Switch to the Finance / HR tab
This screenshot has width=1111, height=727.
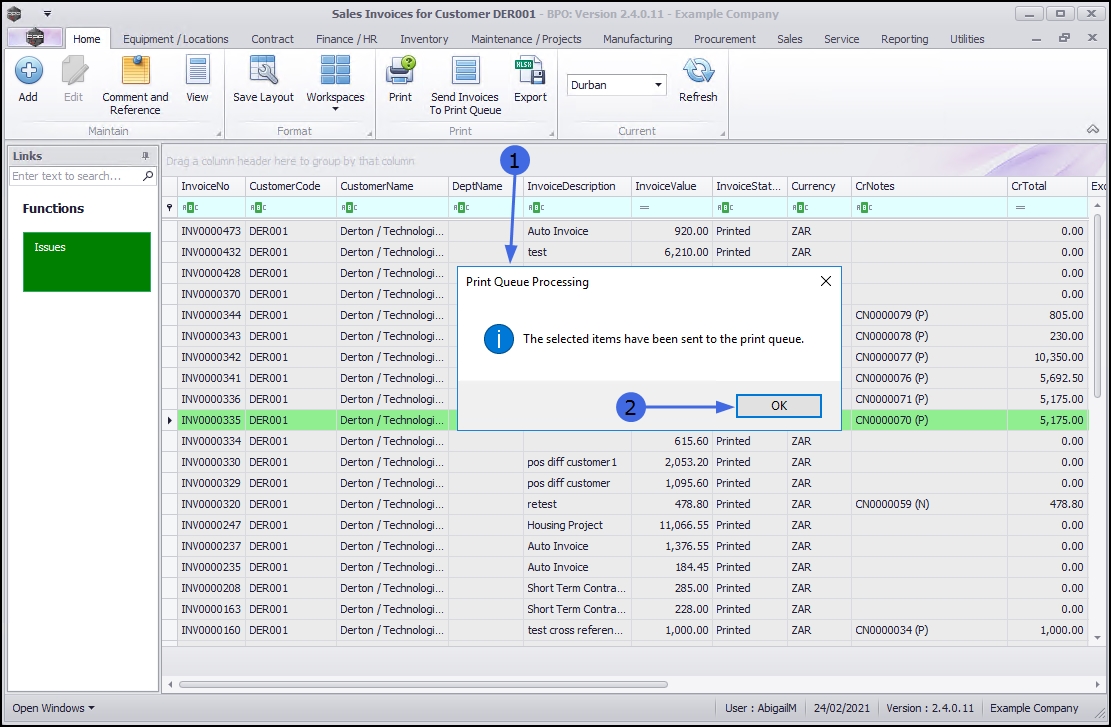point(346,39)
